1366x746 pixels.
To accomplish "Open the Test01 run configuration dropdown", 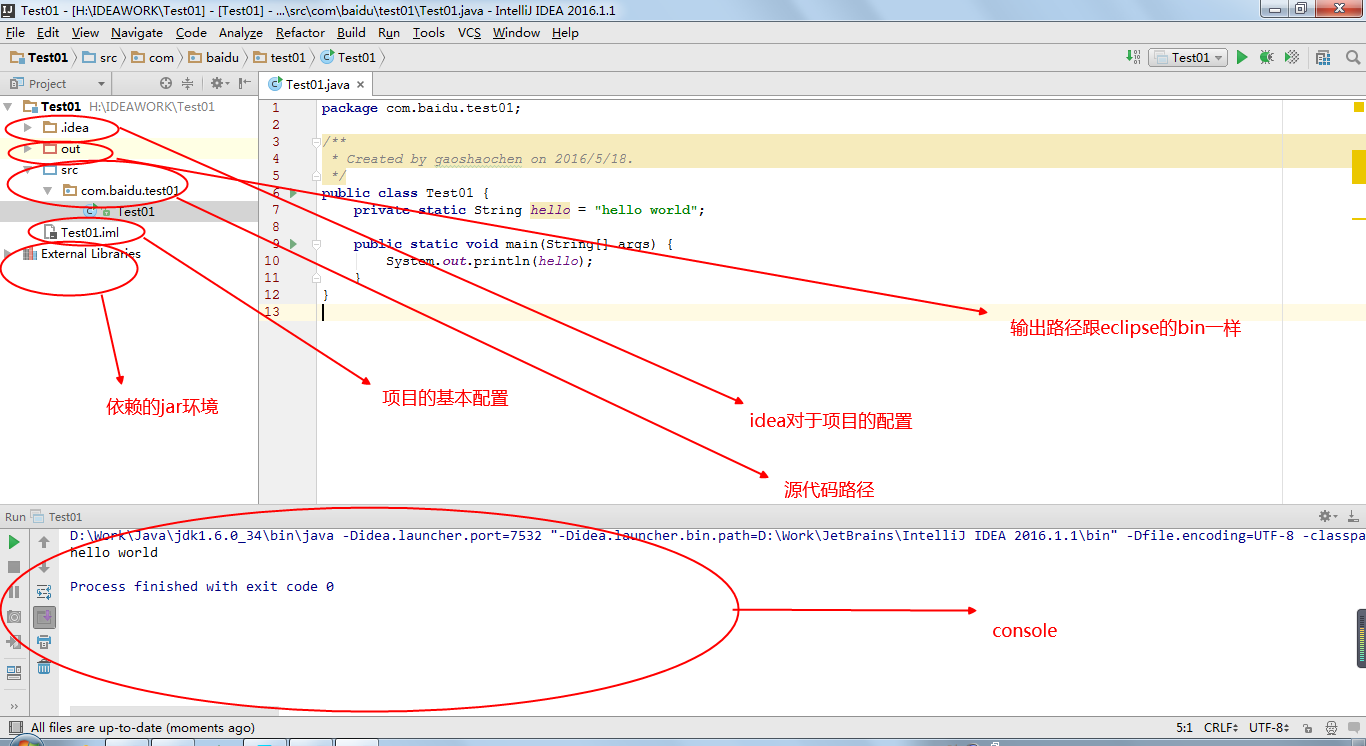I will pyautogui.click(x=1188, y=57).
